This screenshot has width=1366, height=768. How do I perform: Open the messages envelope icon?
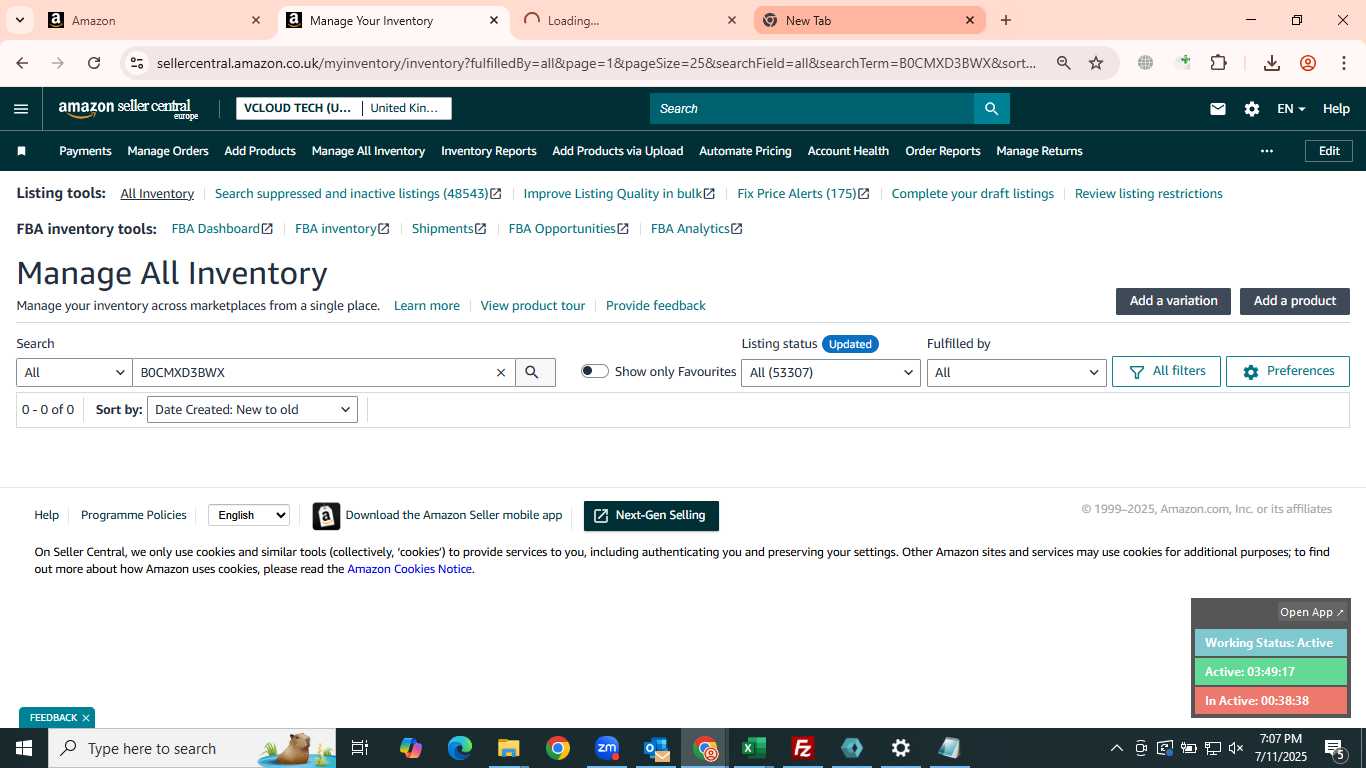(1217, 109)
